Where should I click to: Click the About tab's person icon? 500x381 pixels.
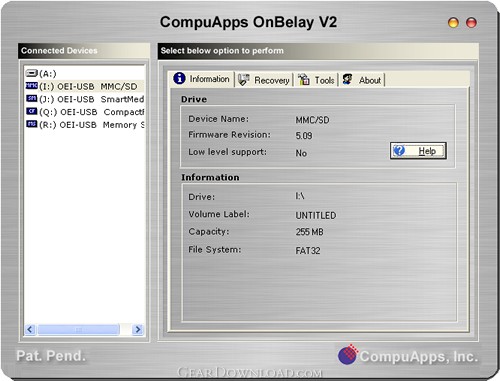click(348, 79)
